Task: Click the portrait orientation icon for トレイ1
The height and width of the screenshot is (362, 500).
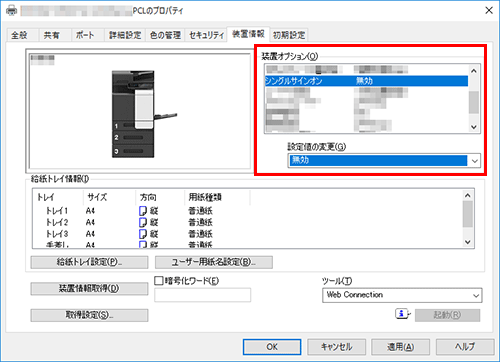Action: [143, 211]
